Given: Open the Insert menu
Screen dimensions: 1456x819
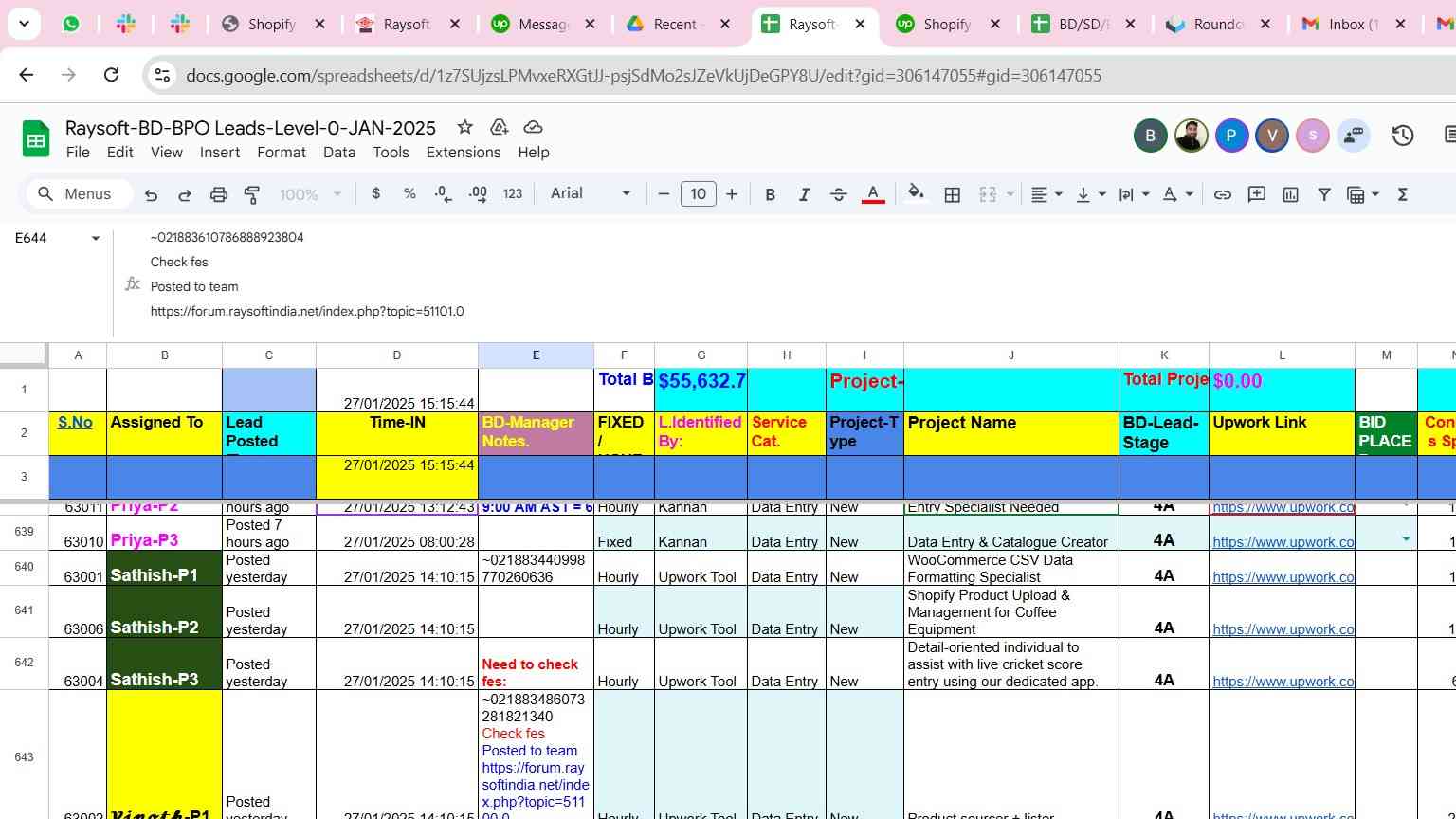Looking at the screenshot, I should [220, 152].
